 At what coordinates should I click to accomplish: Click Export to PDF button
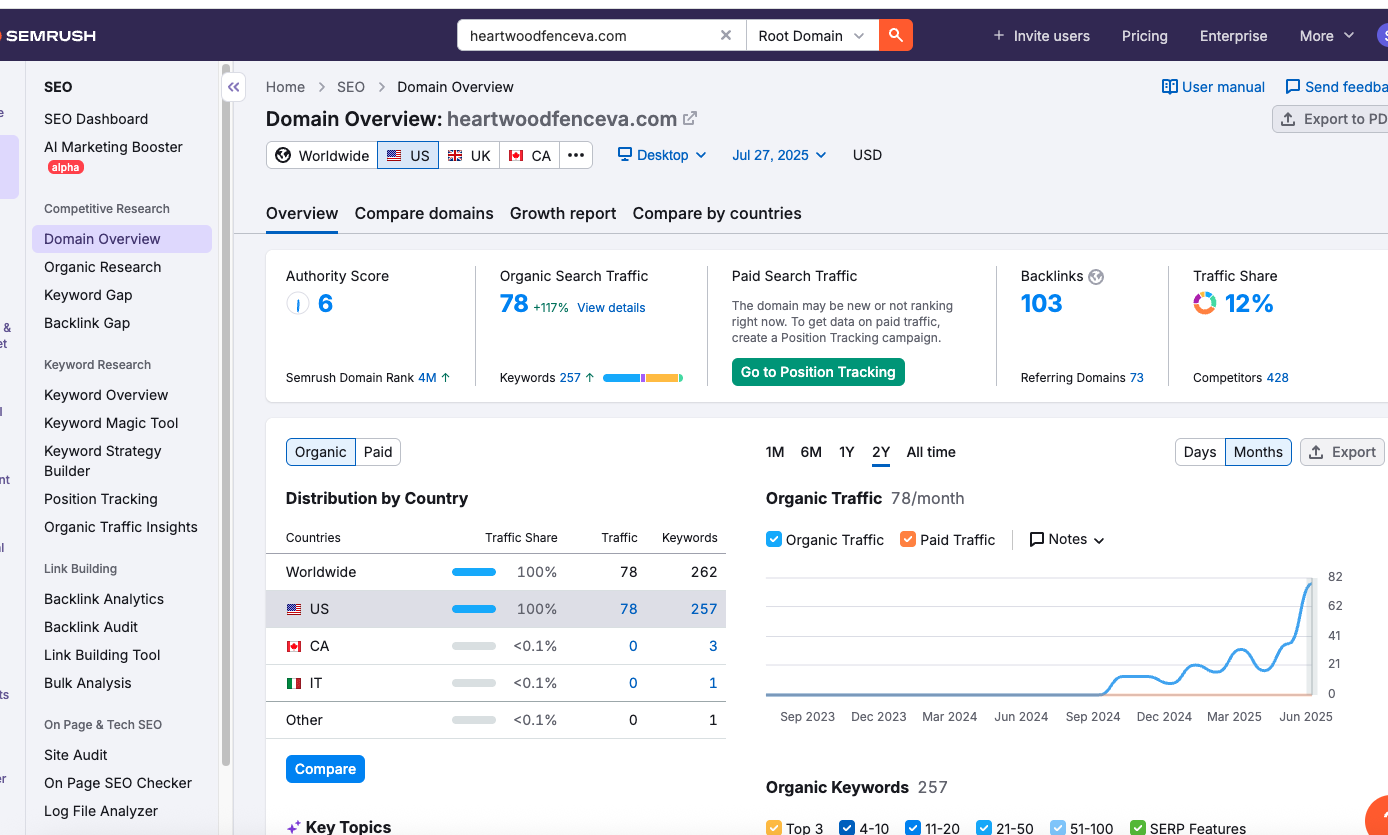[x=1330, y=119]
